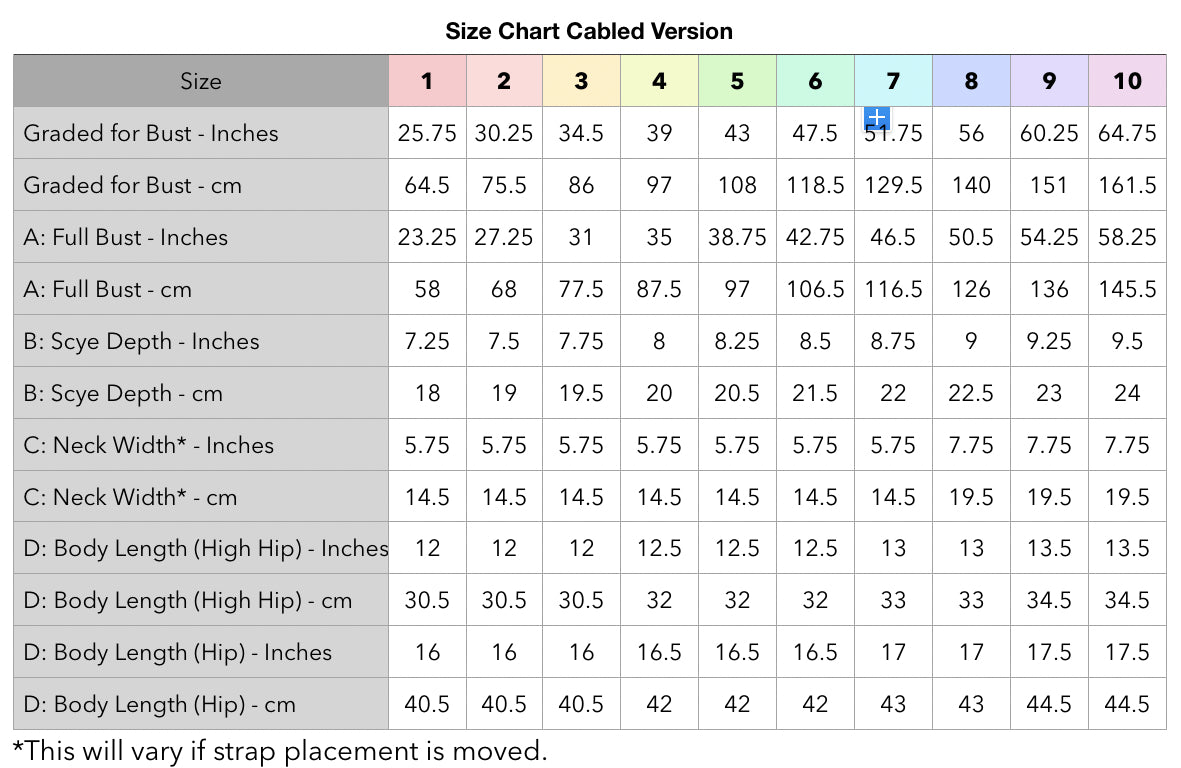Select the yellow size 3 header cell

coord(581,81)
